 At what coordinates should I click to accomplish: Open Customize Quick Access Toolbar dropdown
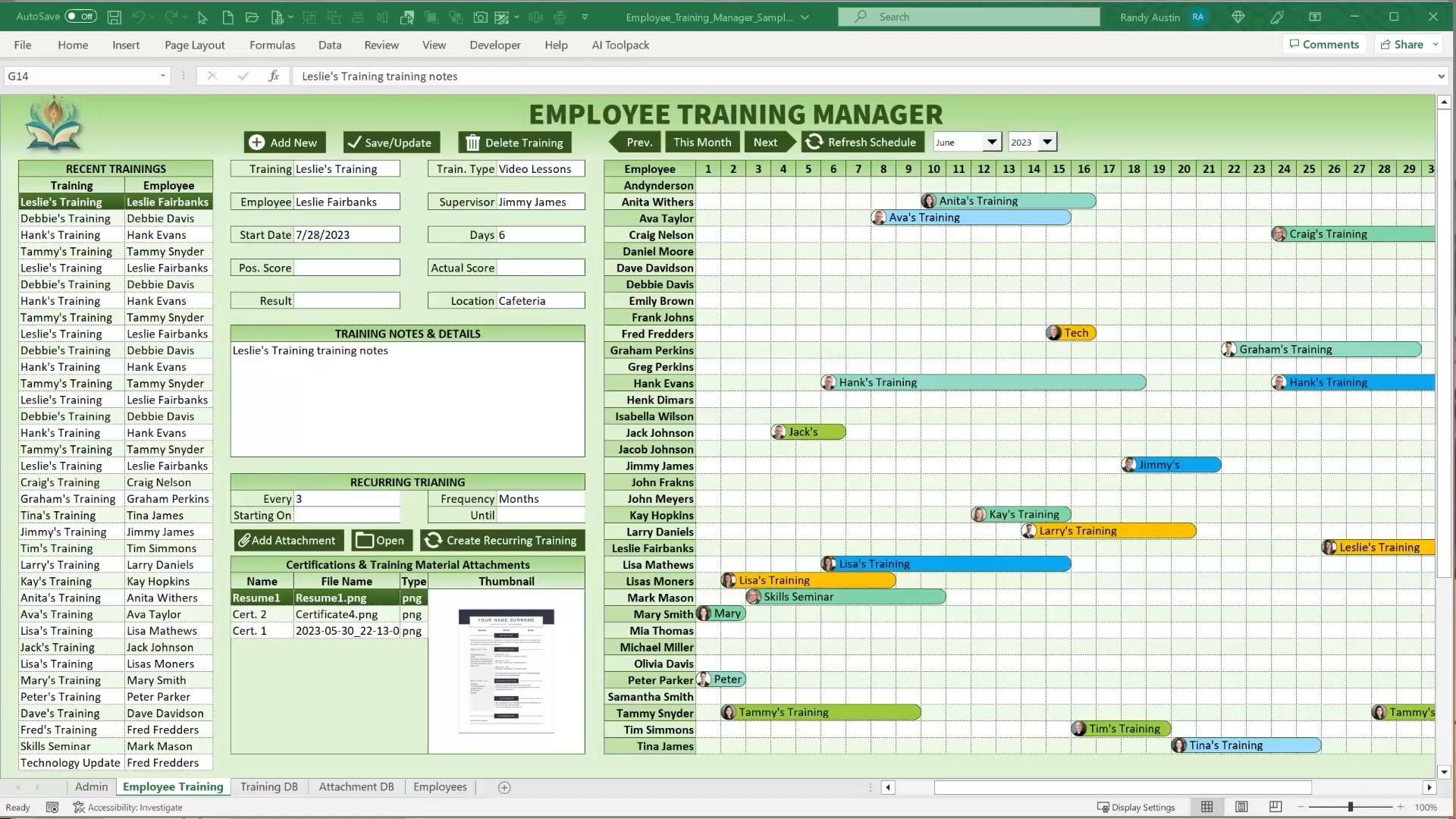coord(585,17)
